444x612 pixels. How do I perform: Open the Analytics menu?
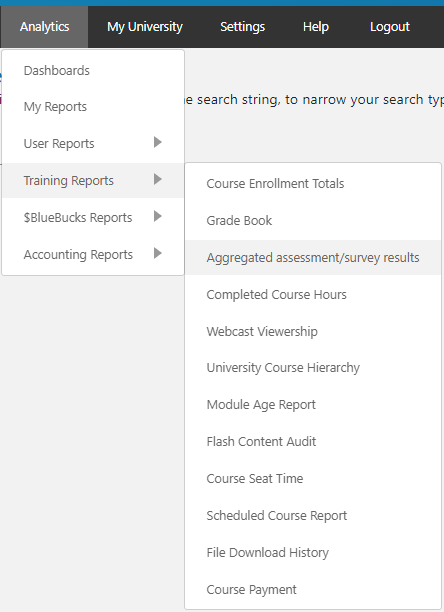pos(44,27)
